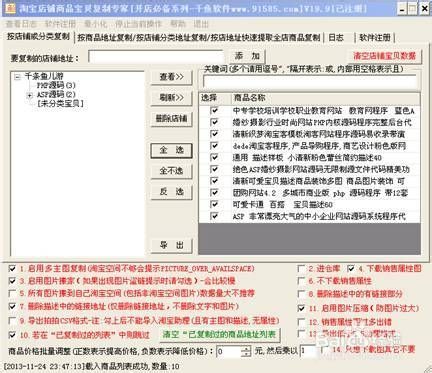
Task: Select PHP源码 (3) category in tree
Action: [56, 85]
